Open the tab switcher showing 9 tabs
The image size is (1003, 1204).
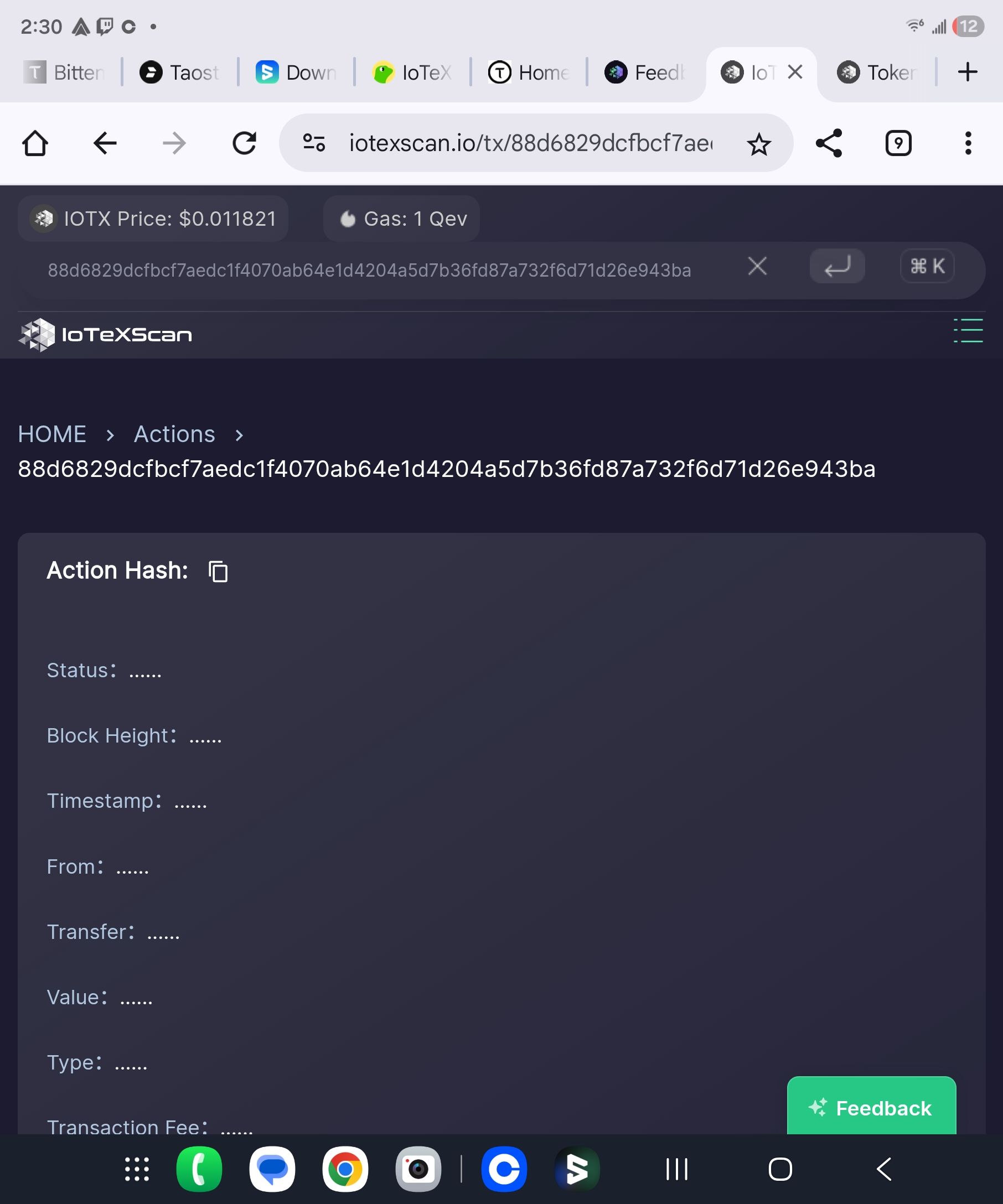point(898,143)
